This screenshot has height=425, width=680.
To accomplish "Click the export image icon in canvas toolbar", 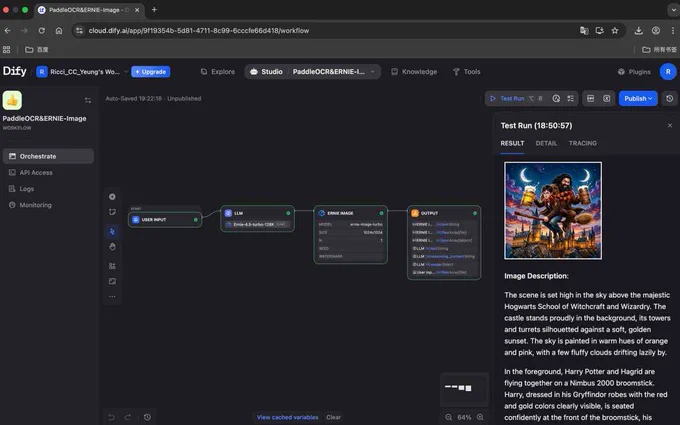I will tap(112, 281).
